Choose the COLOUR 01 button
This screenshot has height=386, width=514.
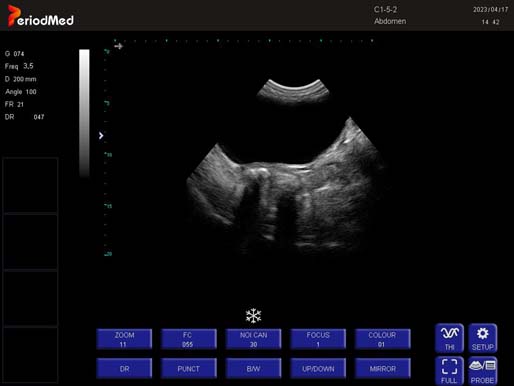pyautogui.click(x=382, y=339)
